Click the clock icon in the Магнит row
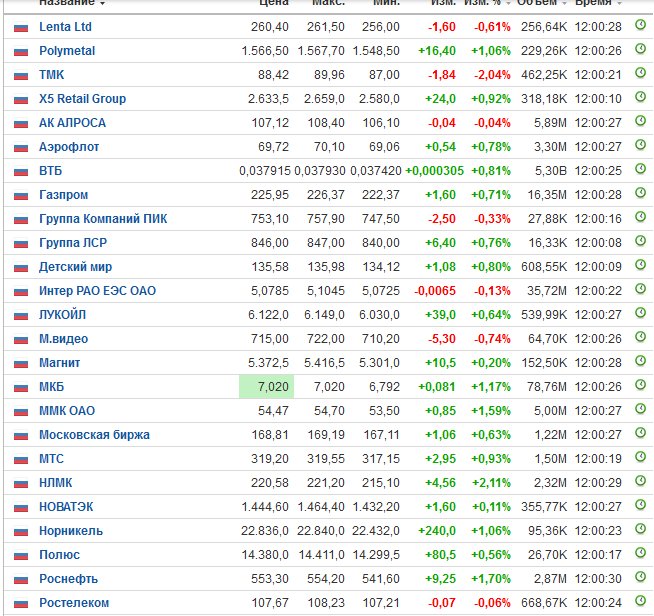 point(640,360)
